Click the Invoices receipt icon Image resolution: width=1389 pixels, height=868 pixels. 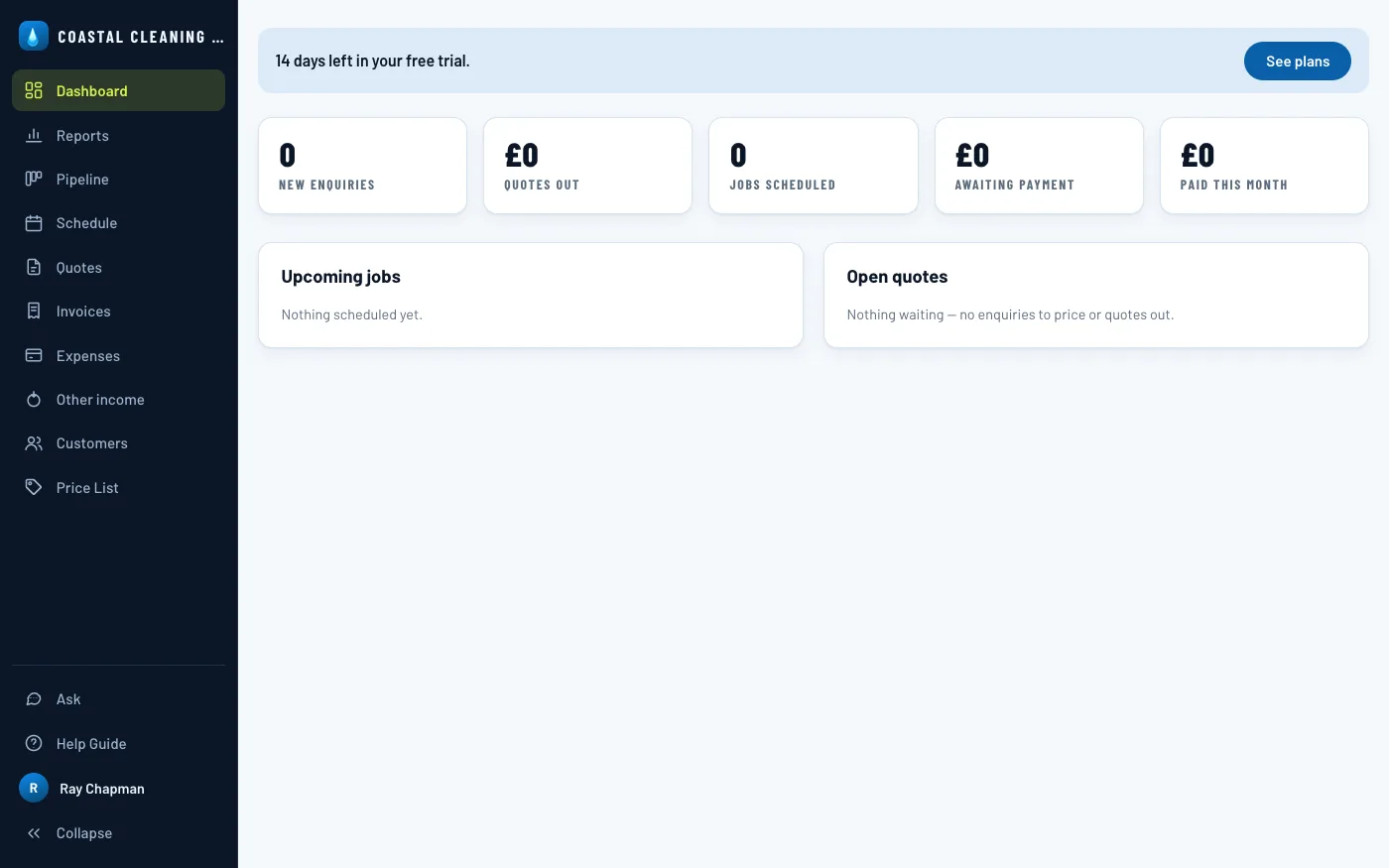[34, 311]
